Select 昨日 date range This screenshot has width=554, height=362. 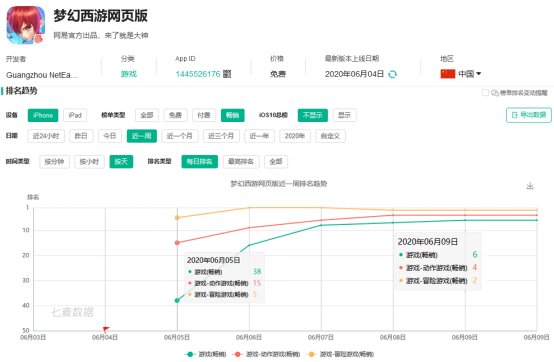(x=81, y=136)
